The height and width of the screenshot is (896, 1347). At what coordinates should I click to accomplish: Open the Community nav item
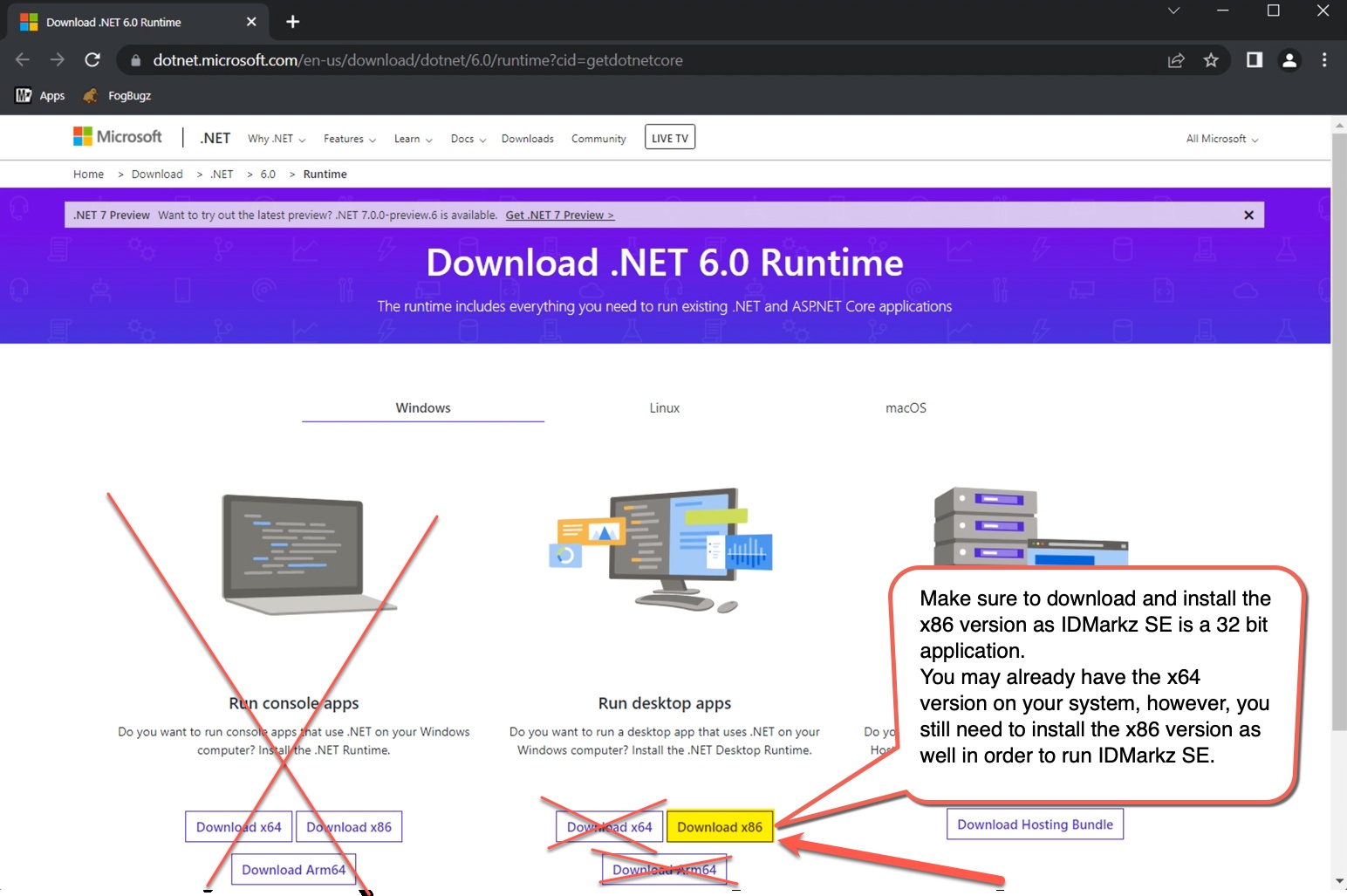point(598,139)
